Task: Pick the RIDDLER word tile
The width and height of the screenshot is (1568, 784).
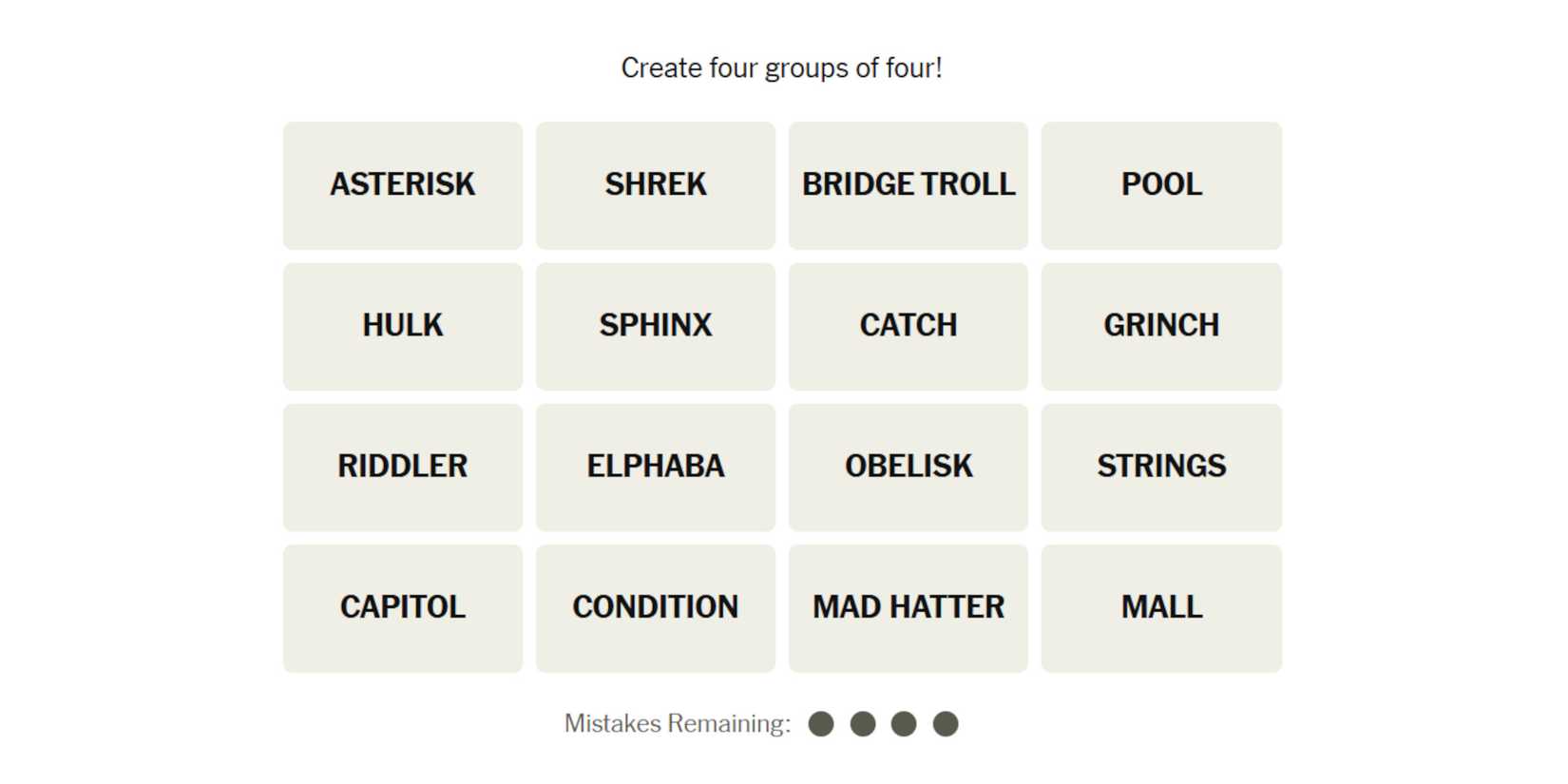Action: coord(402,467)
